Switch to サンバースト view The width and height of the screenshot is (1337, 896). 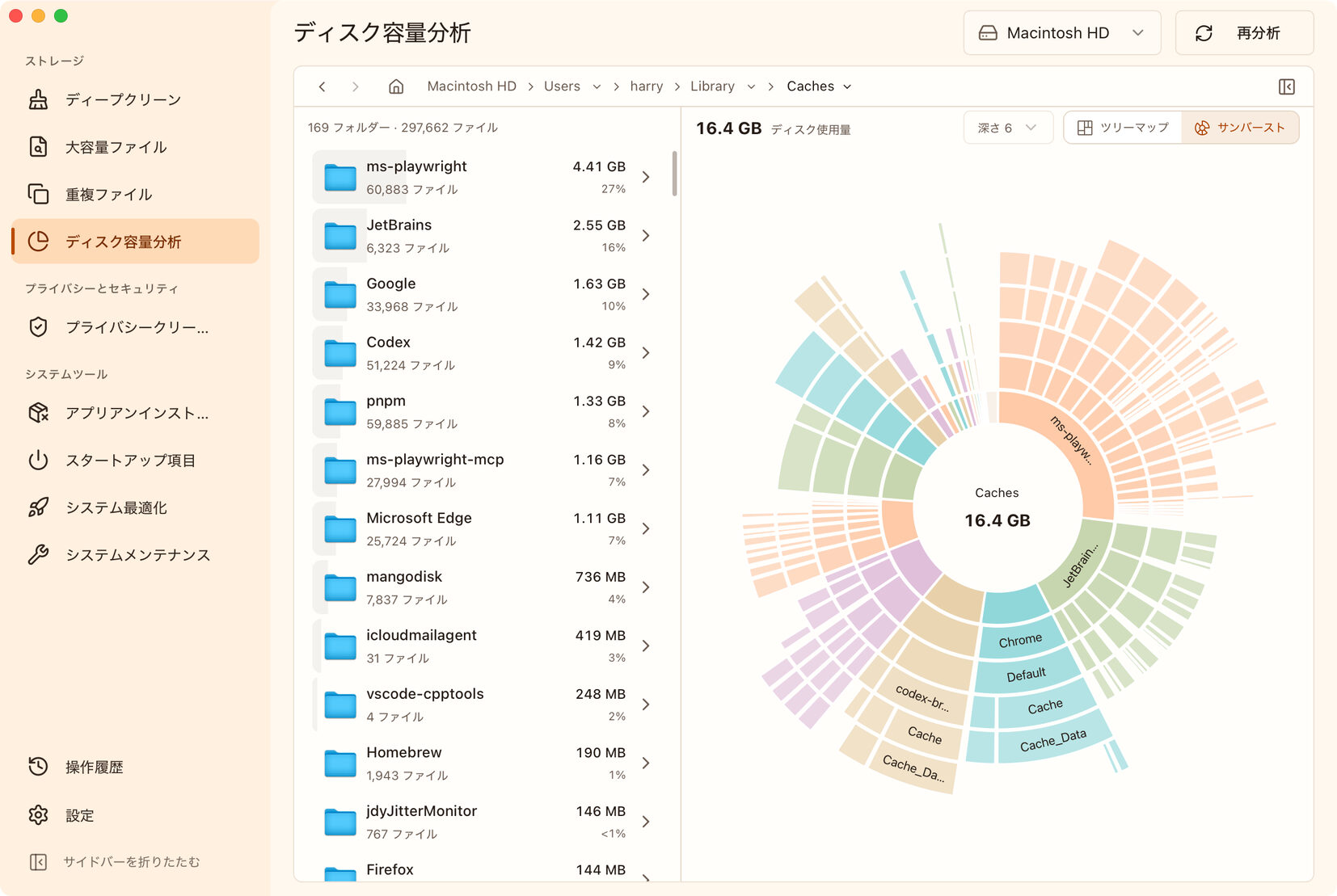pyautogui.click(x=1240, y=128)
